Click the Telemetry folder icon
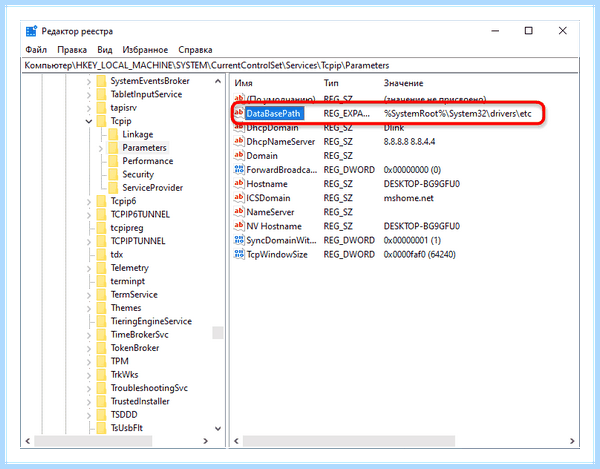This screenshot has width=600, height=469. (101, 268)
